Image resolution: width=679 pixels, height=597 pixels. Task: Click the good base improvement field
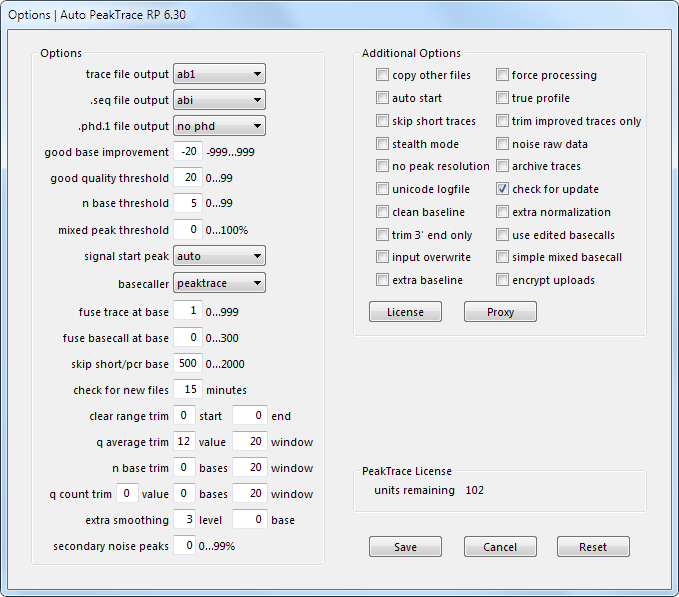pyautogui.click(x=188, y=151)
